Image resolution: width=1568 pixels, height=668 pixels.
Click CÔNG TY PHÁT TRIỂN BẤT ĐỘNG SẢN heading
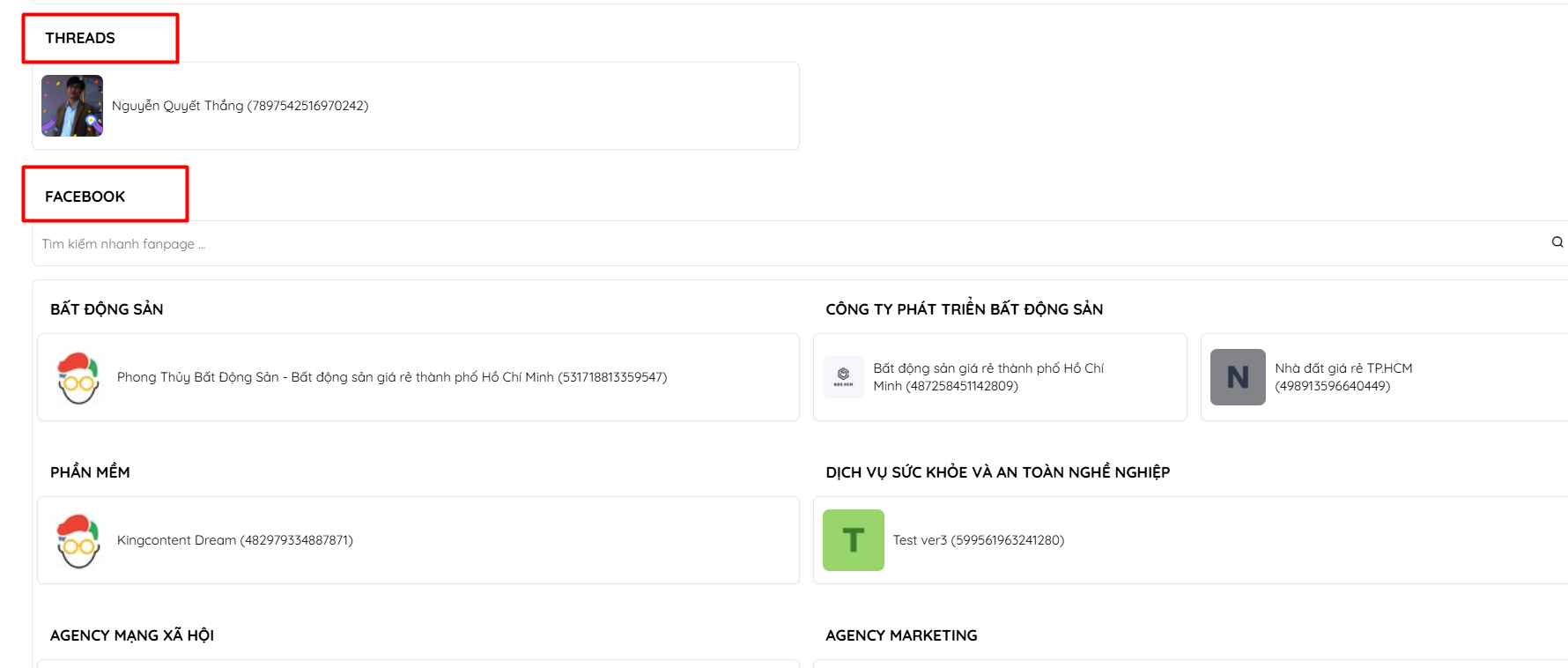tap(965, 309)
